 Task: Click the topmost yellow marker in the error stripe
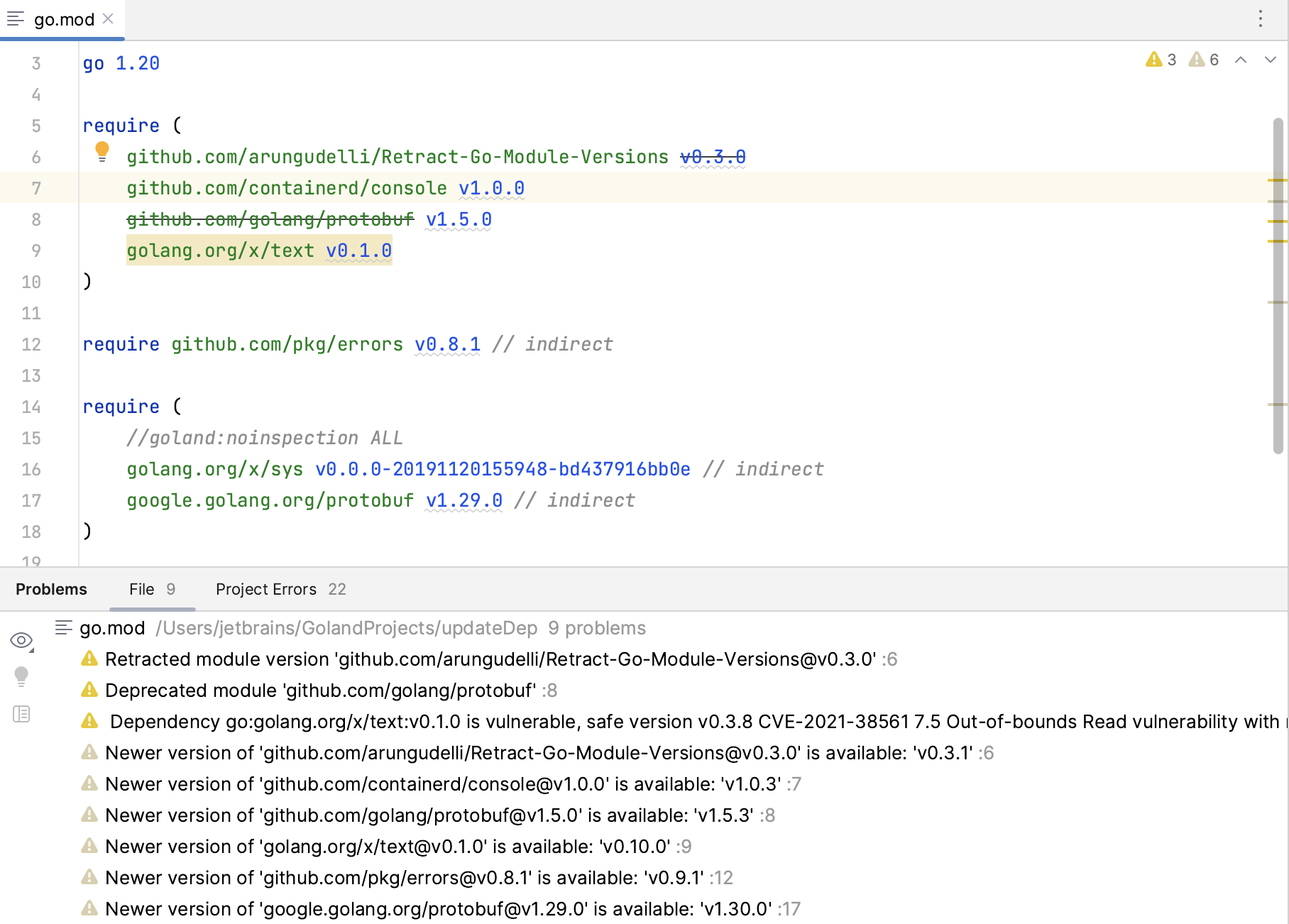click(x=1277, y=181)
